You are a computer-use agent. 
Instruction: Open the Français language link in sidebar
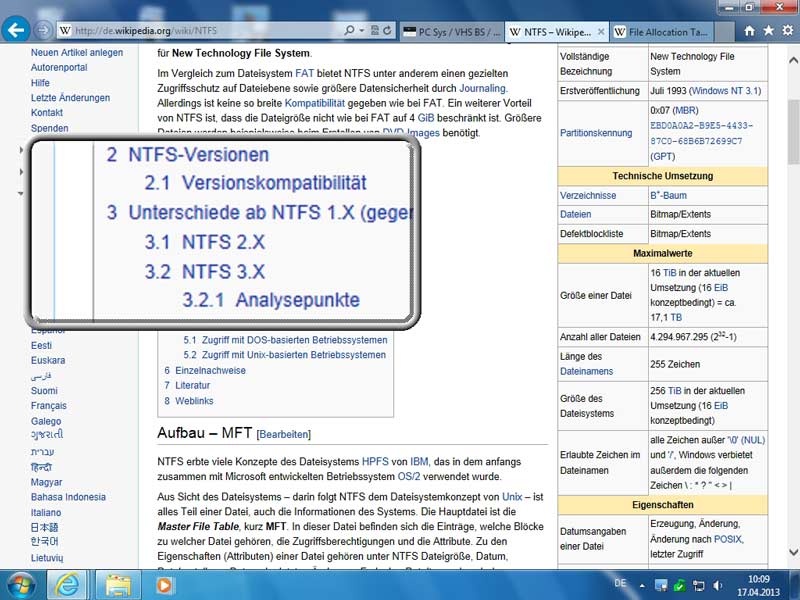point(49,406)
